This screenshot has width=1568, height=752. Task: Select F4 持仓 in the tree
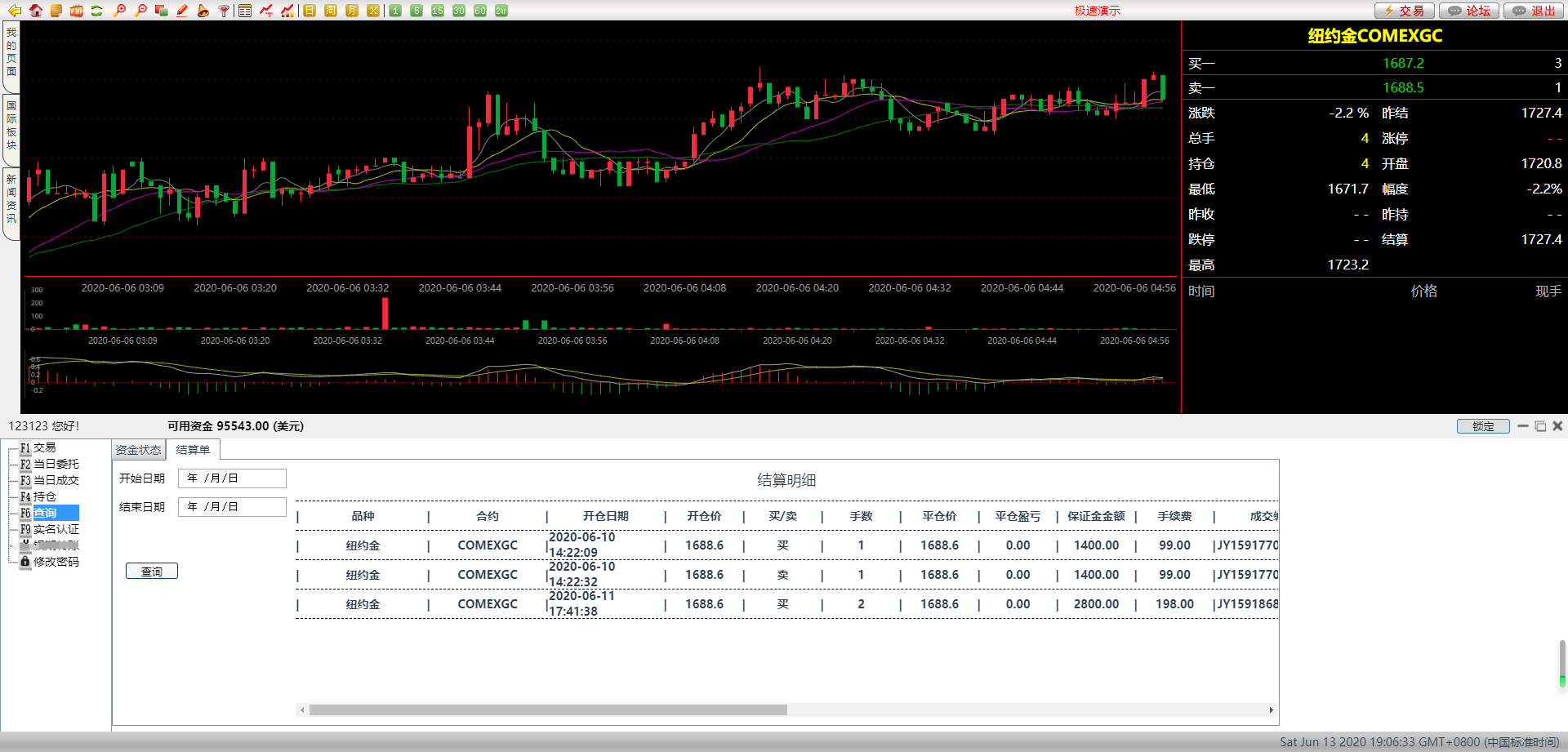pos(44,496)
